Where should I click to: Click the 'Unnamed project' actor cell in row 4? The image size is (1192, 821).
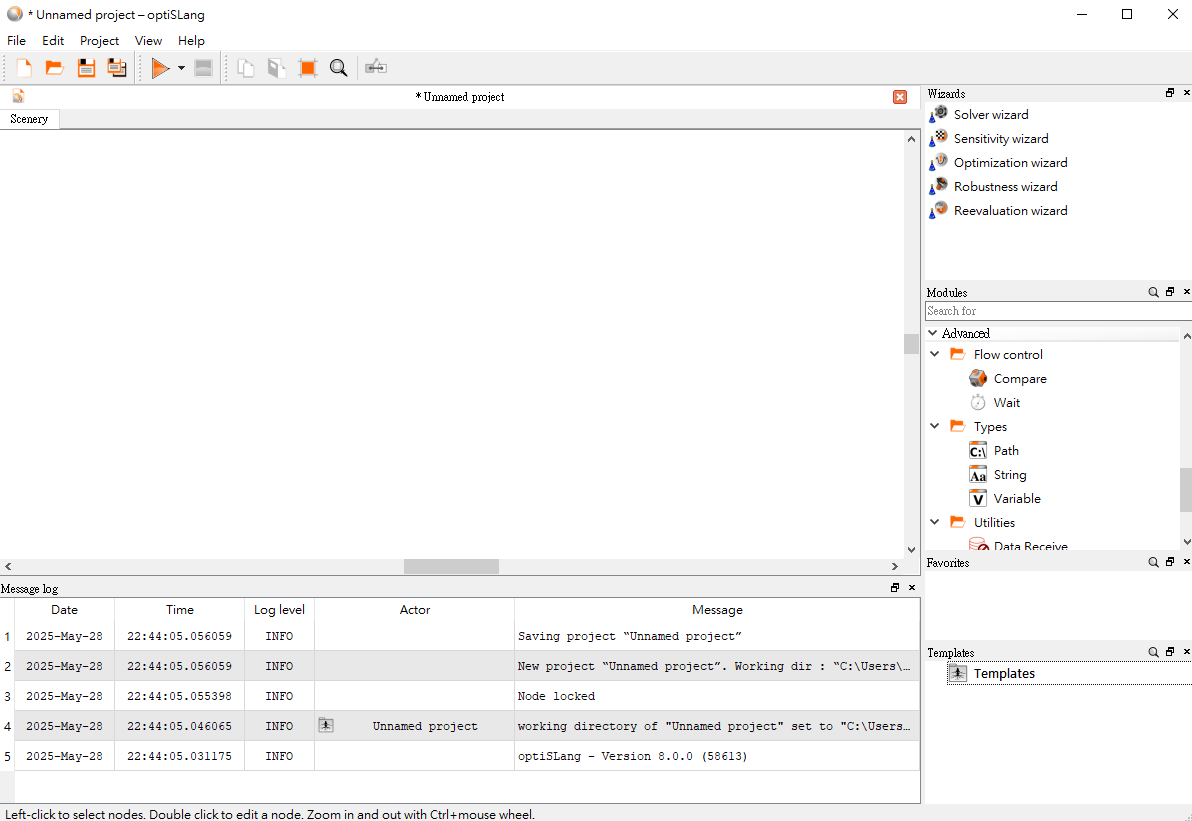click(414, 726)
